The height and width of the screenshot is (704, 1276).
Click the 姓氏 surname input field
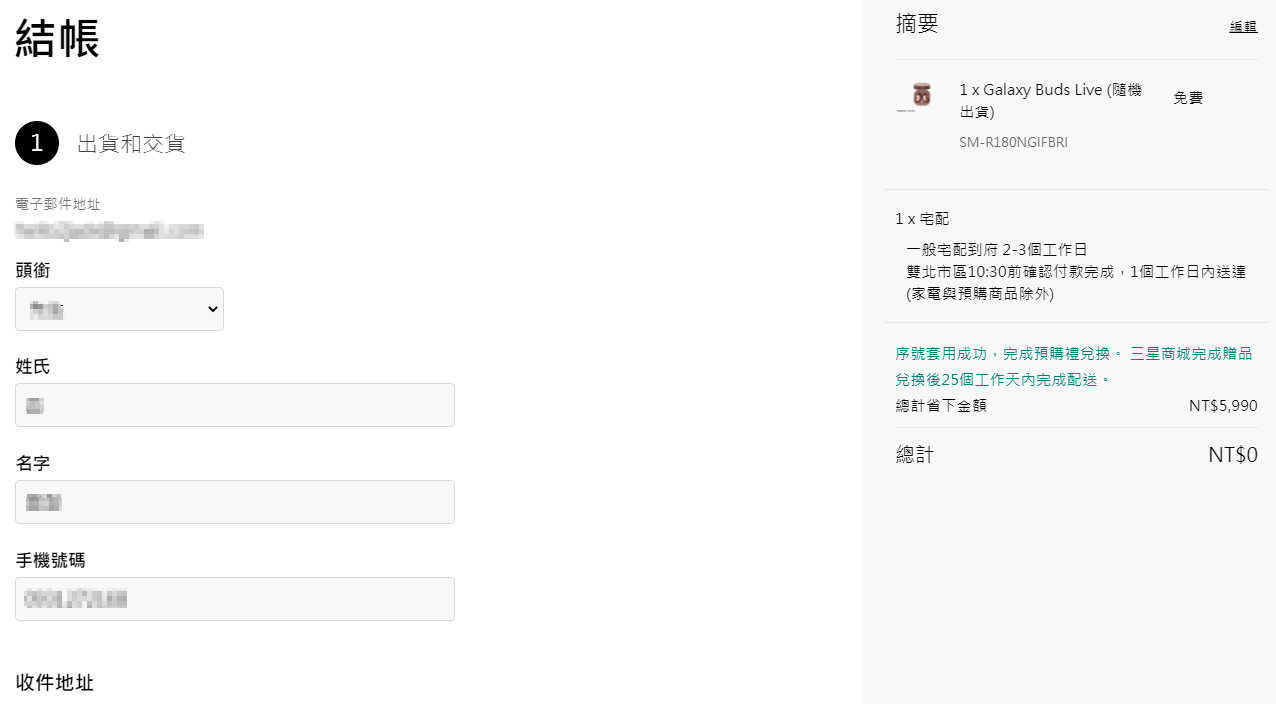pyautogui.click(x=235, y=405)
